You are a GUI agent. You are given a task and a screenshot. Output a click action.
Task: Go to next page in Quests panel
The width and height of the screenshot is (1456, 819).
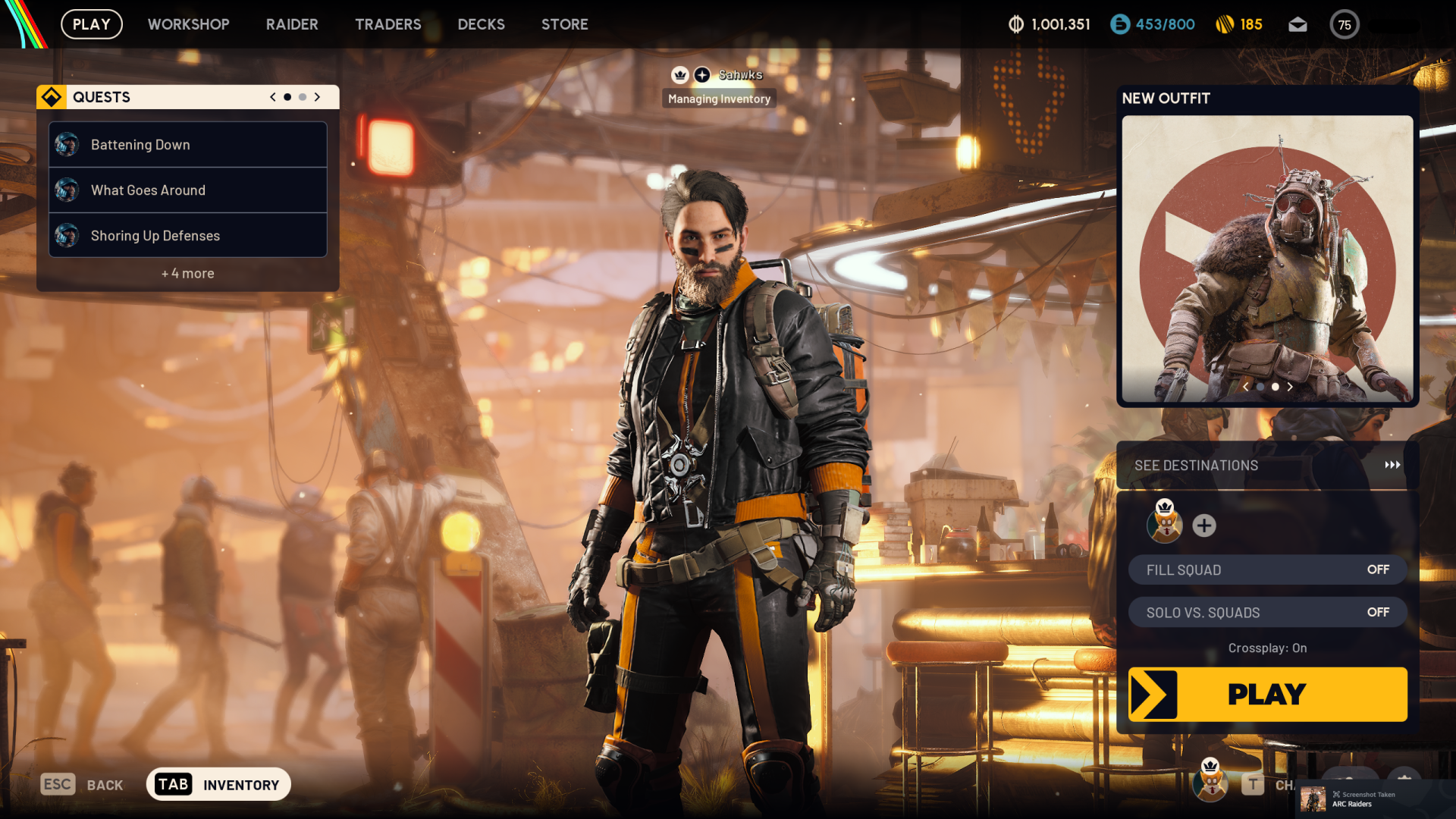[317, 97]
